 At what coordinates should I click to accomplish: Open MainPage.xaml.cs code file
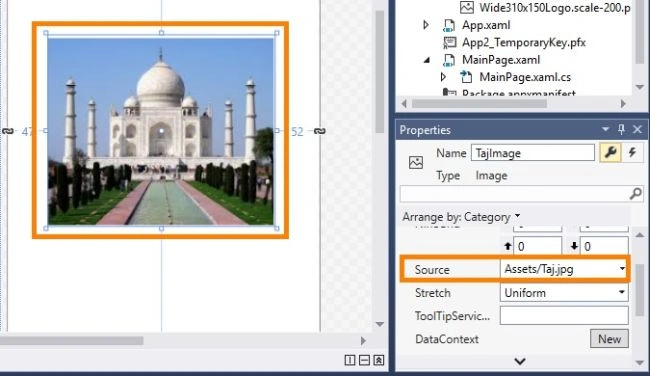(525, 77)
